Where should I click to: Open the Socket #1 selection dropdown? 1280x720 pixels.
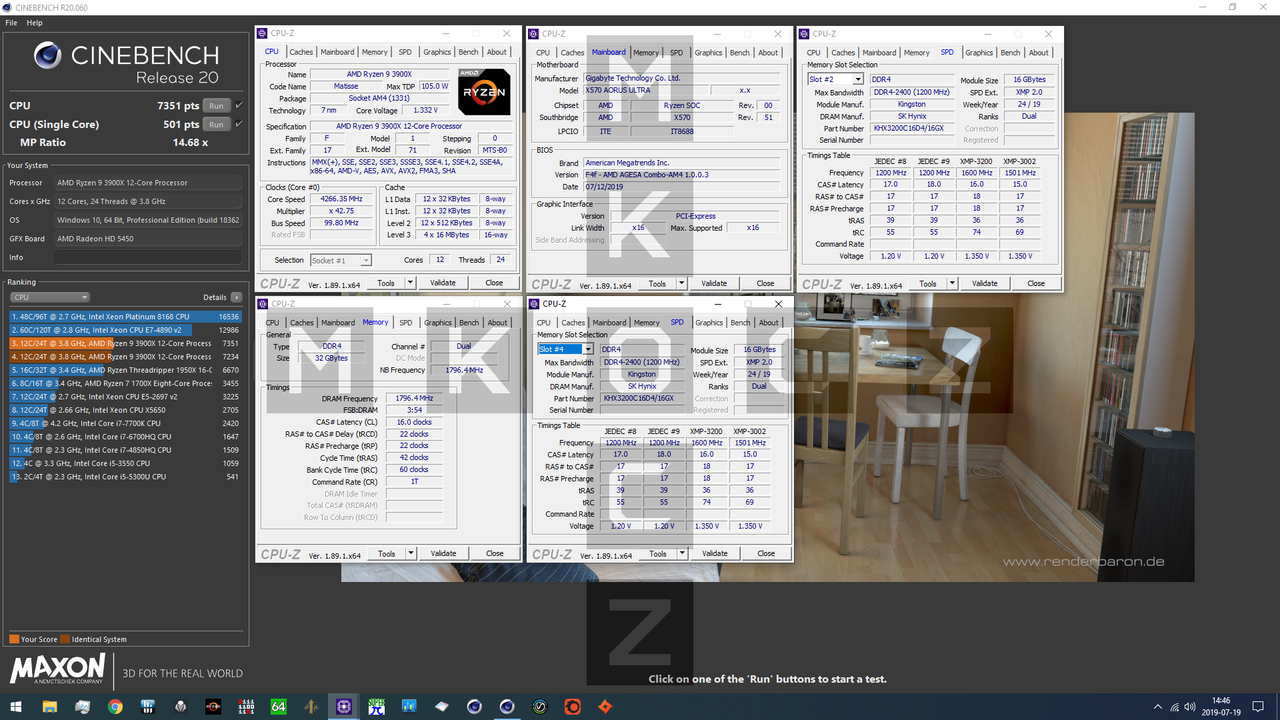[x=341, y=260]
